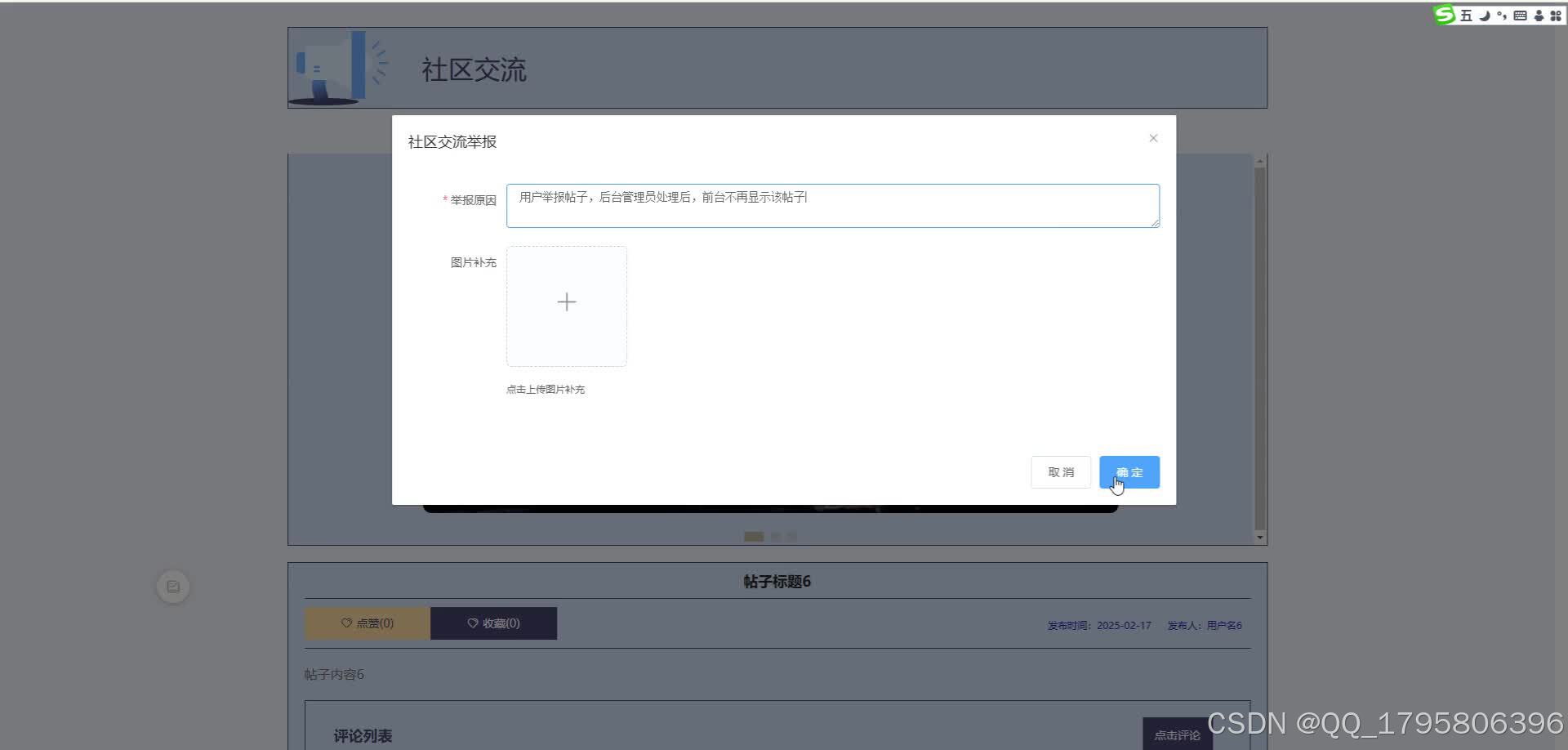Click the 发布时间: 2025-02-17 text
The image size is (1568, 750).
point(1099,626)
